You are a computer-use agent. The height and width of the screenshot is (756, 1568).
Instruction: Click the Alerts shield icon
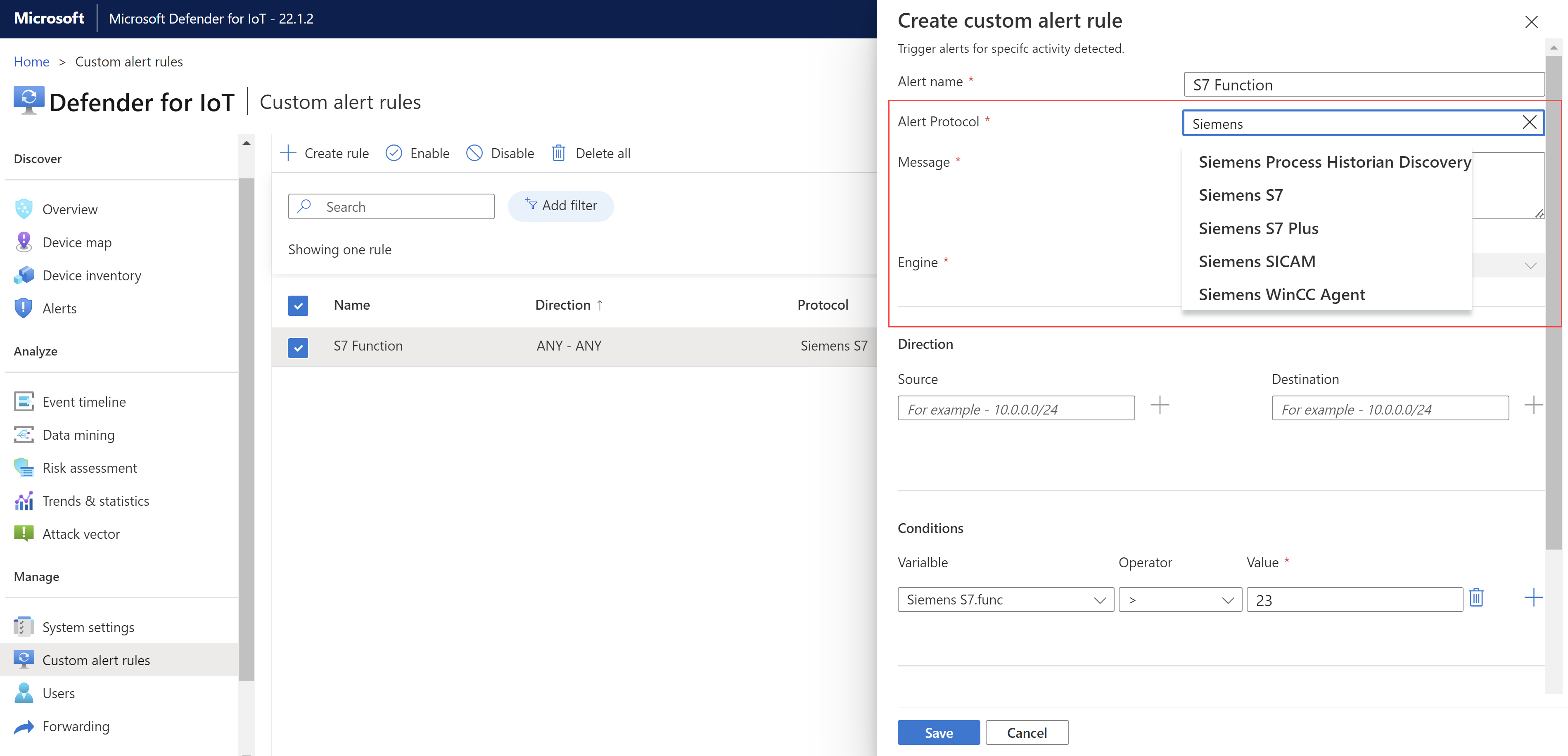23,308
